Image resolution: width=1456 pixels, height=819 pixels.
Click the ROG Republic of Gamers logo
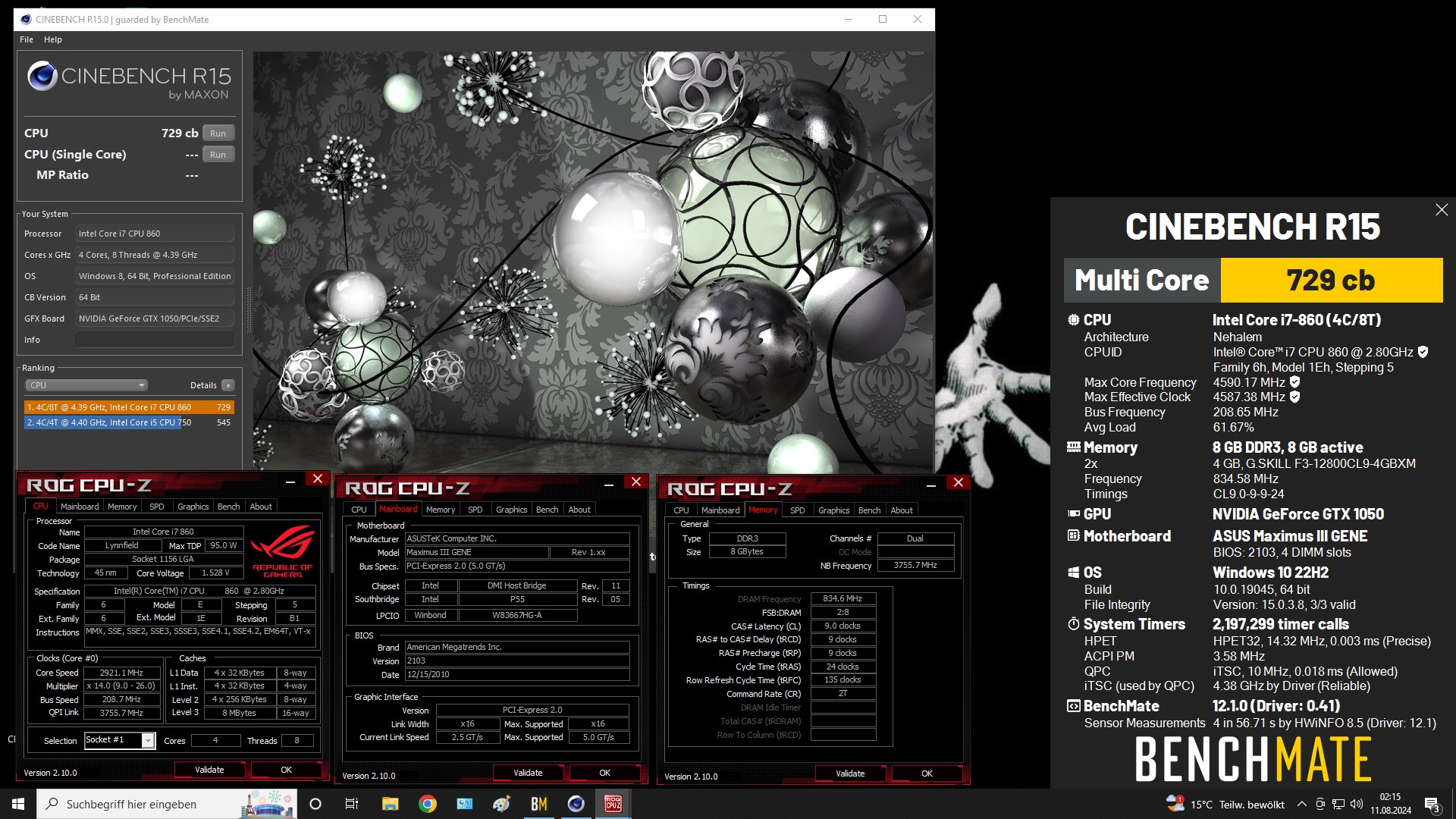coord(283,551)
